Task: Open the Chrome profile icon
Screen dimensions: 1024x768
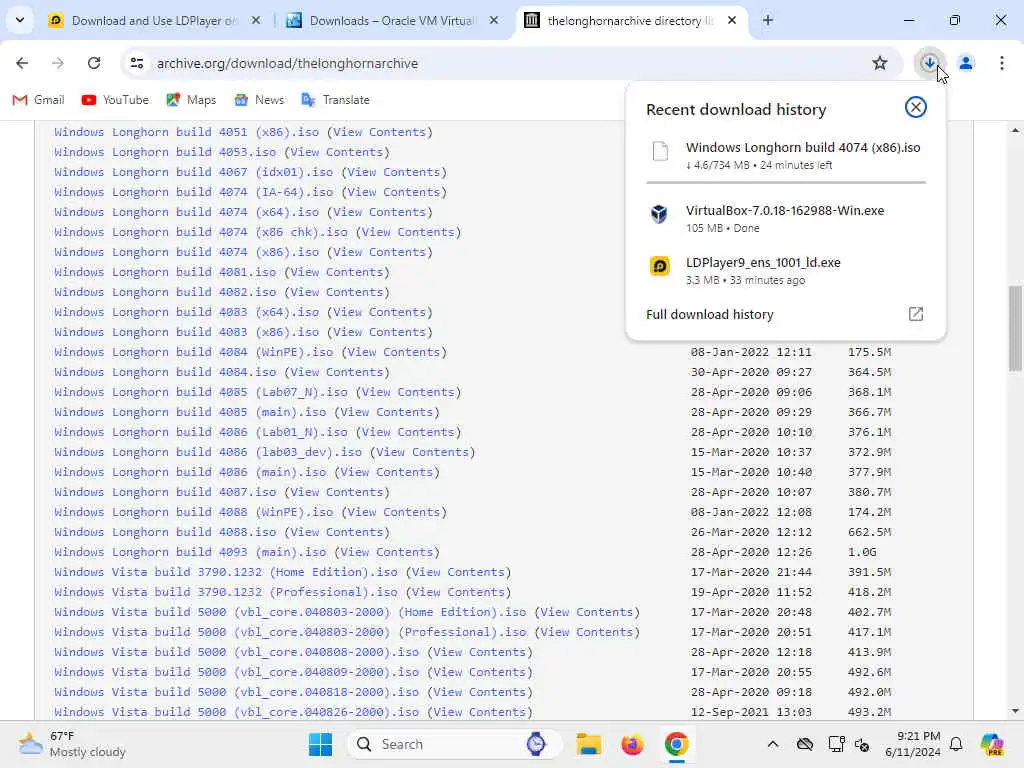Action: [x=965, y=63]
